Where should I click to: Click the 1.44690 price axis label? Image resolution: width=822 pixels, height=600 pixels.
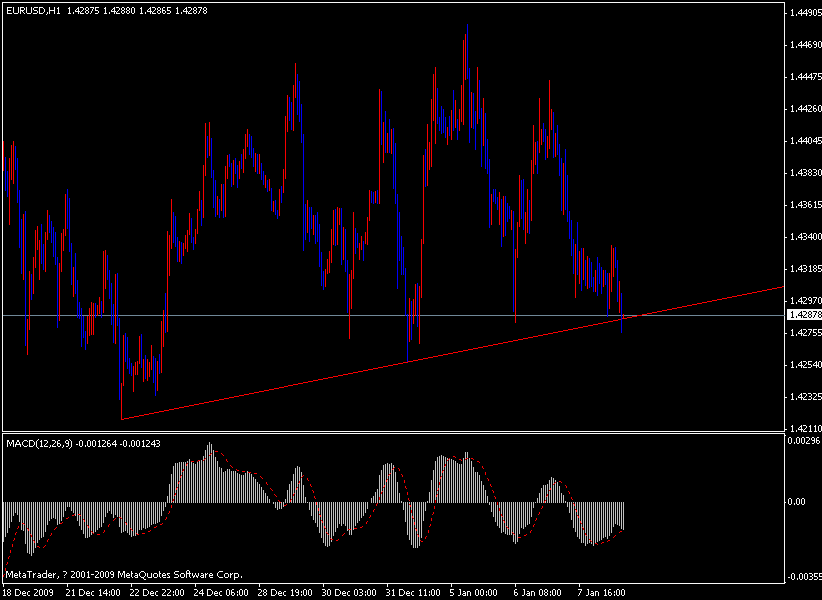(804, 45)
